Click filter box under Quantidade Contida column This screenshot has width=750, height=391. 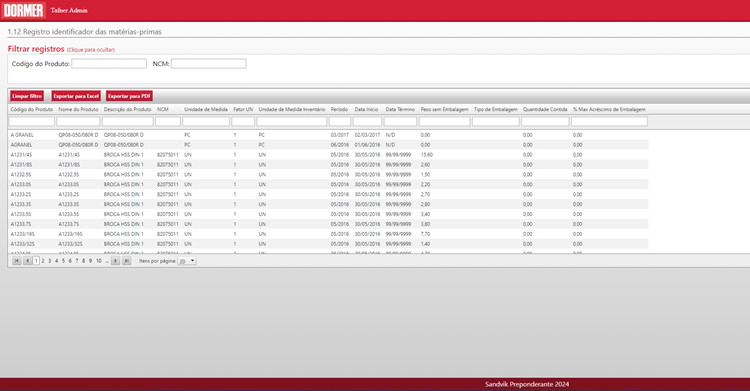pos(545,122)
